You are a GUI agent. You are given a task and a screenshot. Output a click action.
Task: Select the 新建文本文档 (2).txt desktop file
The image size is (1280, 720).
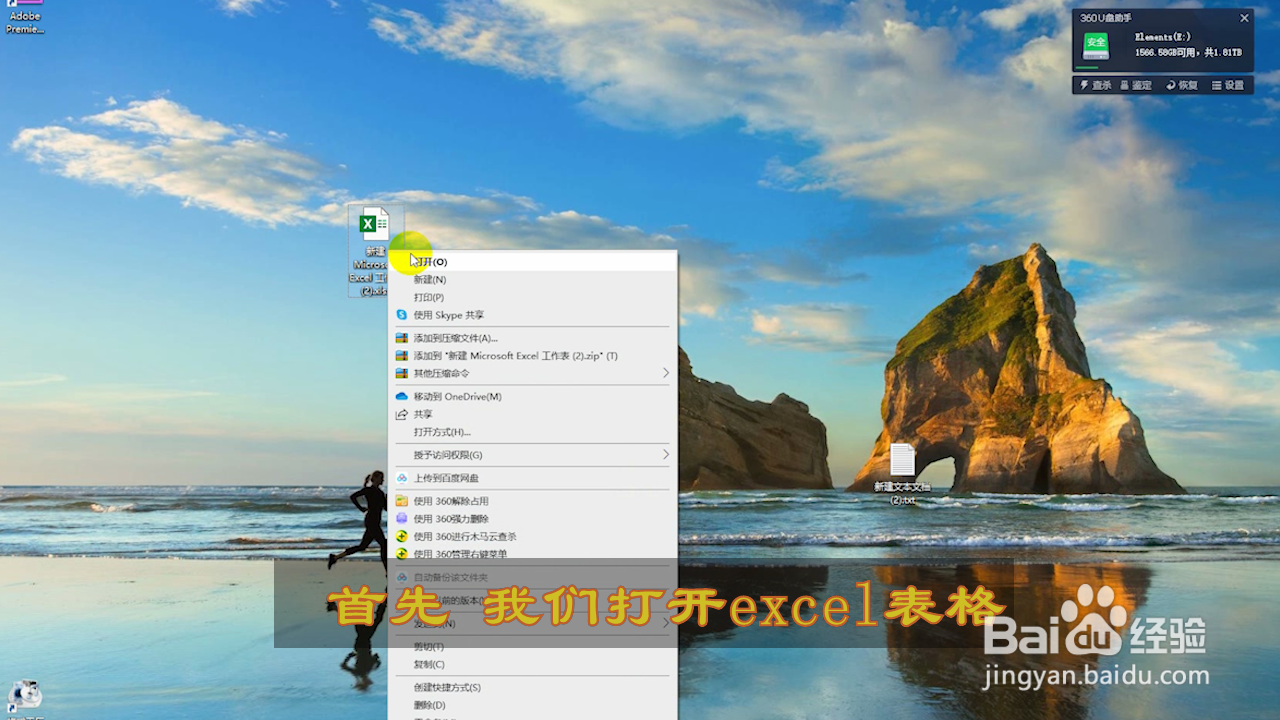pyautogui.click(x=902, y=474)
